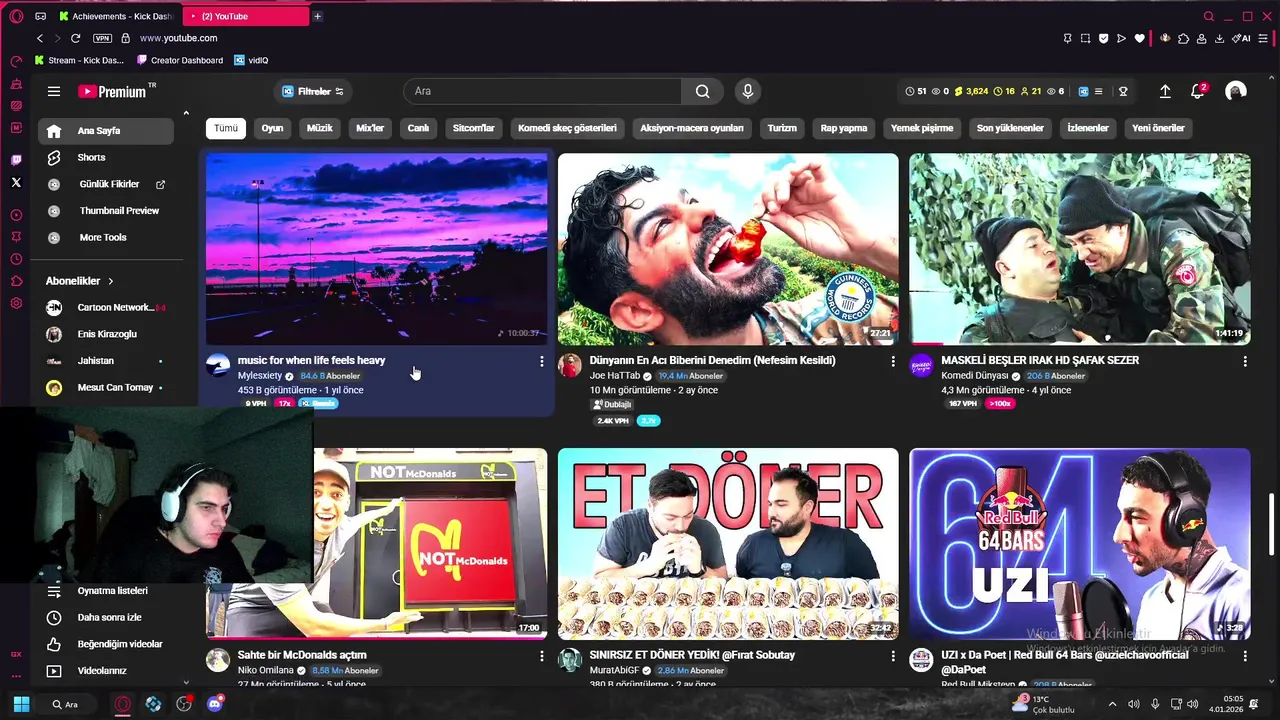
Task: Select the Oyun filter chip
Action: pyautogui.click(x=272, y=128)
